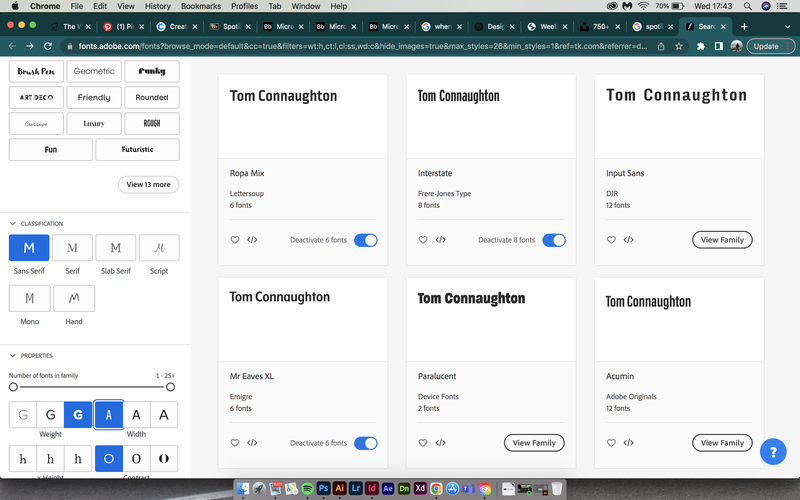Favorite Mr Eaves XL with the heart
The height and width of the screenshot is (500, 800).
coord(235,443)
